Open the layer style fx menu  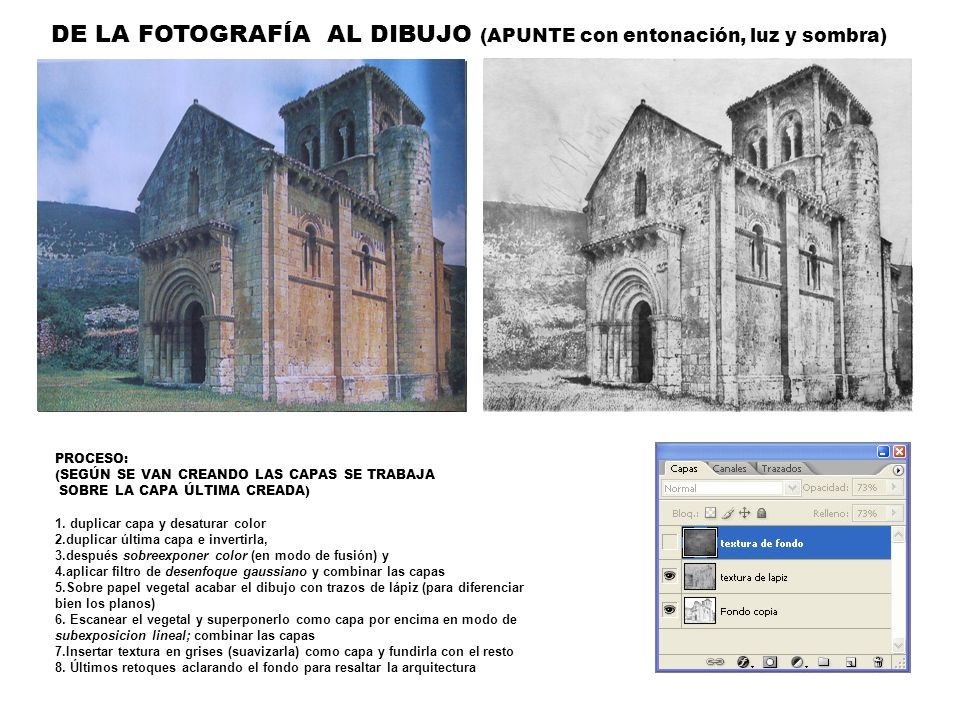pyautogui.click(x=743, y=662)
